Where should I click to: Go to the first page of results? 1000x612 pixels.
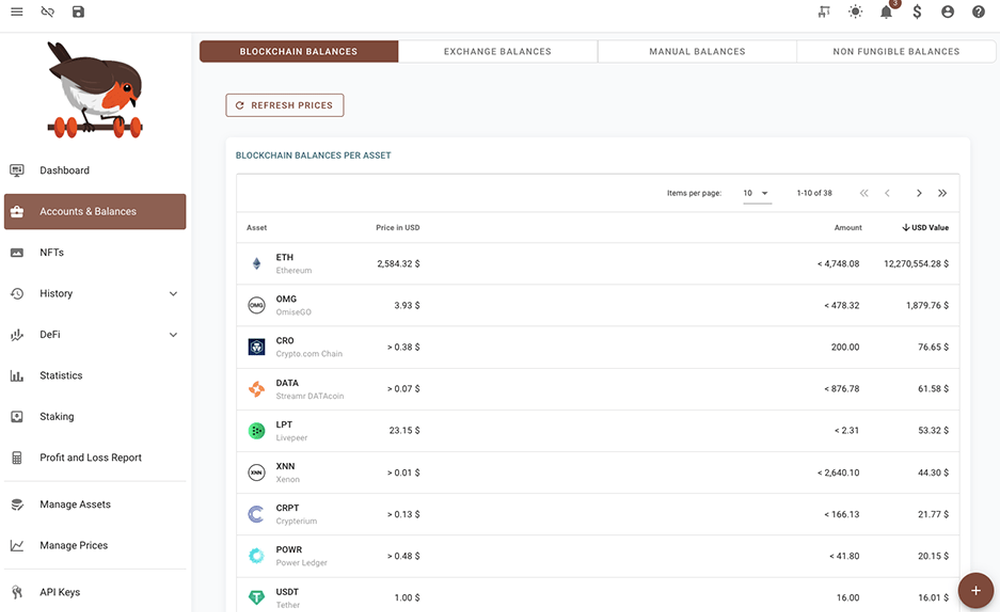[864, 193]
